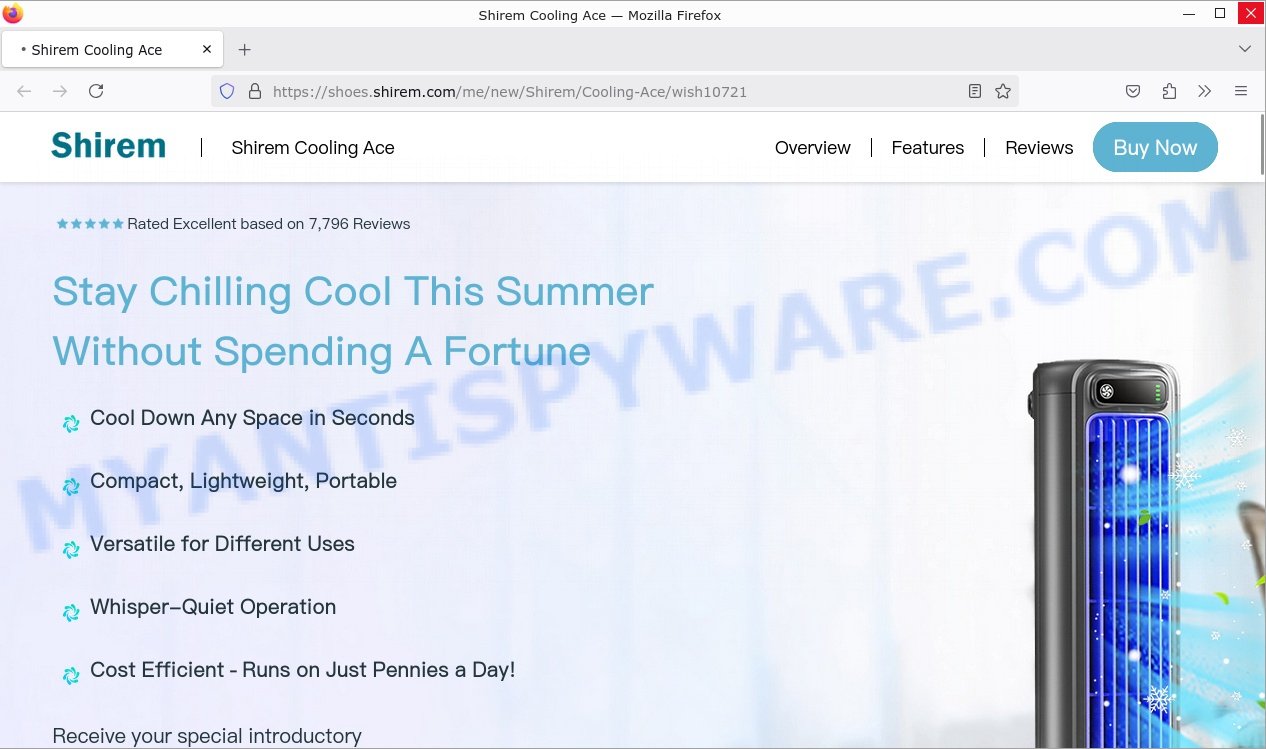Select the Shirem Cooling Ace browser tab
This screenshot has height=749, width=1266.
point(110,49)
